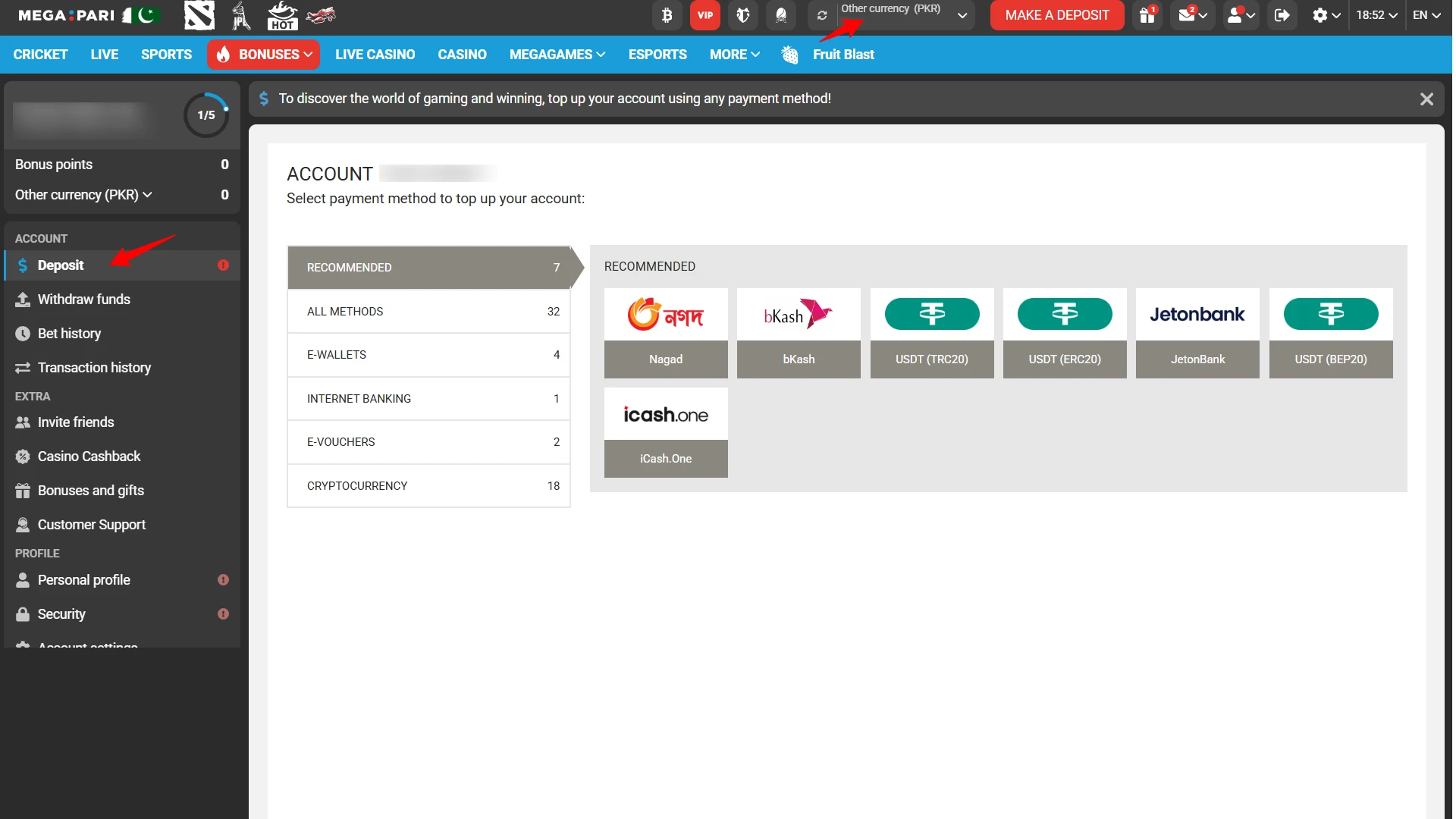The height and width of the screenshot is (819, 1456).
Task: Open the settings gear dropdown
Action: 1325,15
